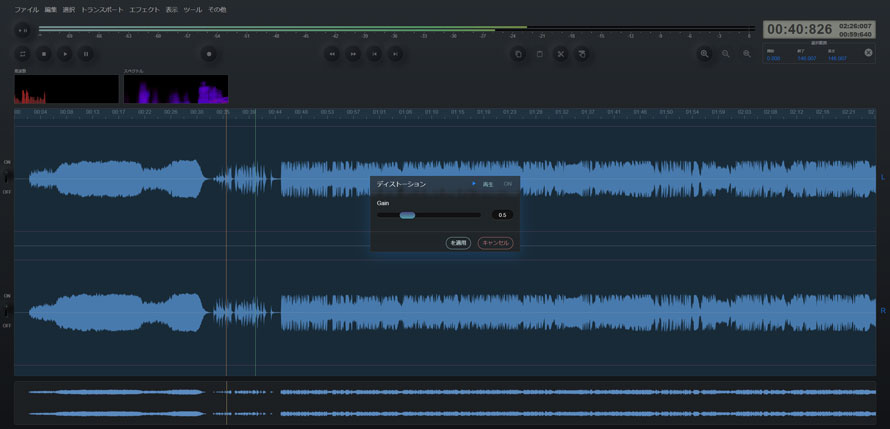The height and width of the screenshot is (429, 890).
Task: Copy the selection with the copy icon
Action: click(x=518, y=54)
